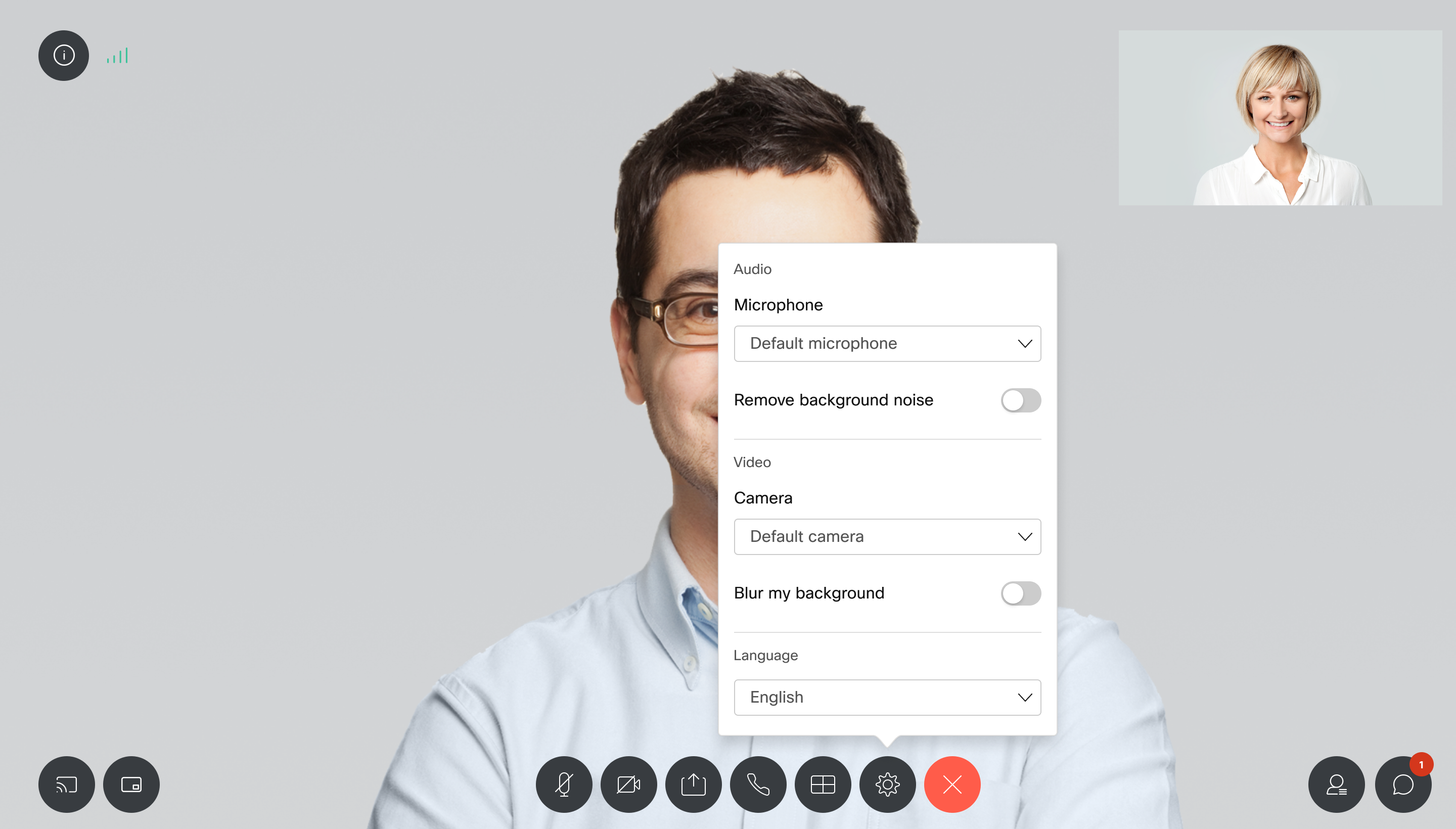Select the Audio section header
The width and height of the screenshot is (1456, 829).
(752, 268)
